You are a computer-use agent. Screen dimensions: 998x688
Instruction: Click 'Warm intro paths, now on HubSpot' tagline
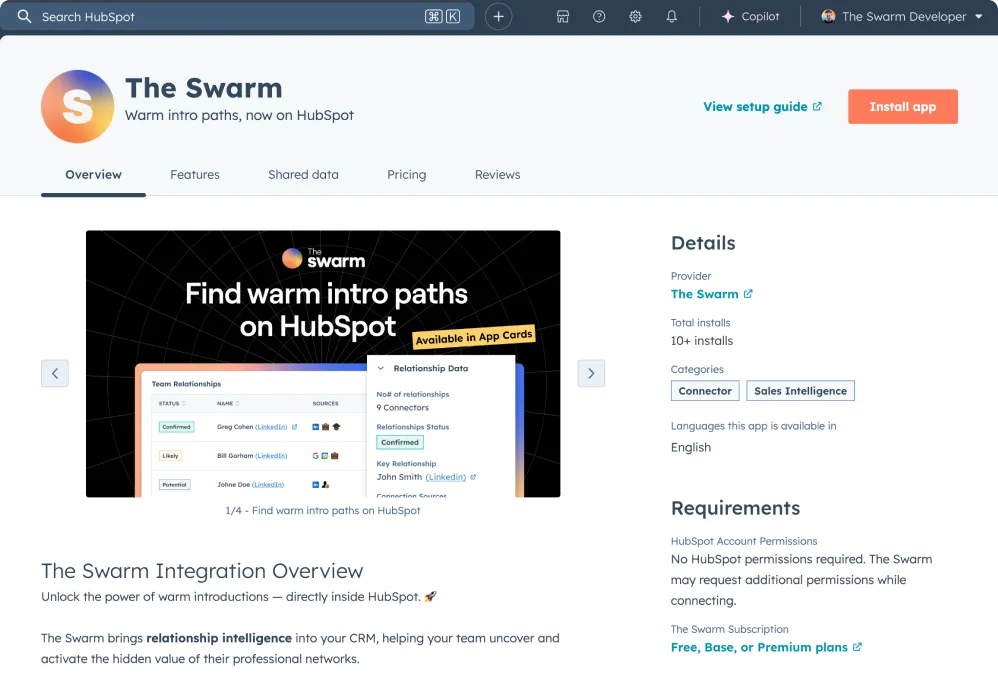pyautogui.click(x=239, y=115)
